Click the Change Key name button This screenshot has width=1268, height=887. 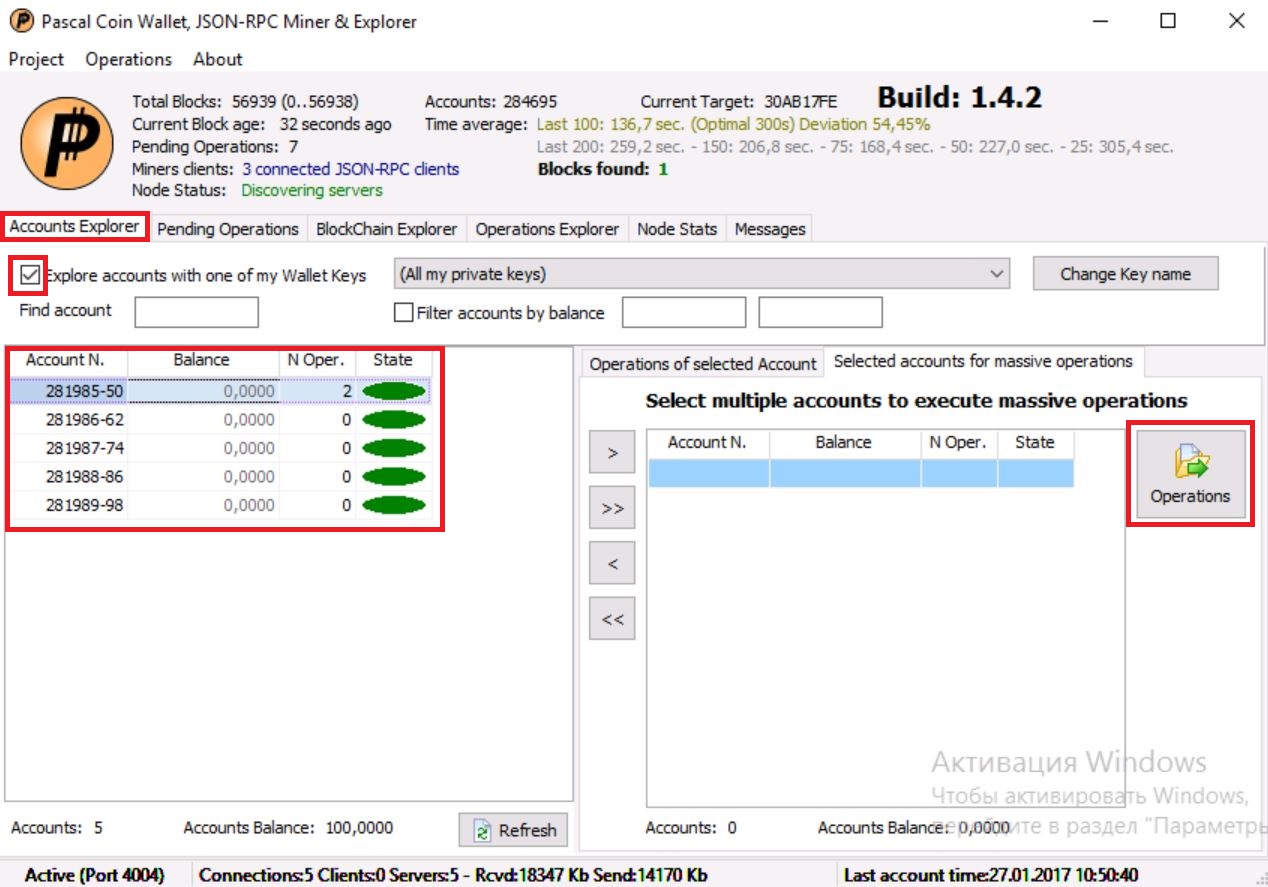tap(1126, 274)
